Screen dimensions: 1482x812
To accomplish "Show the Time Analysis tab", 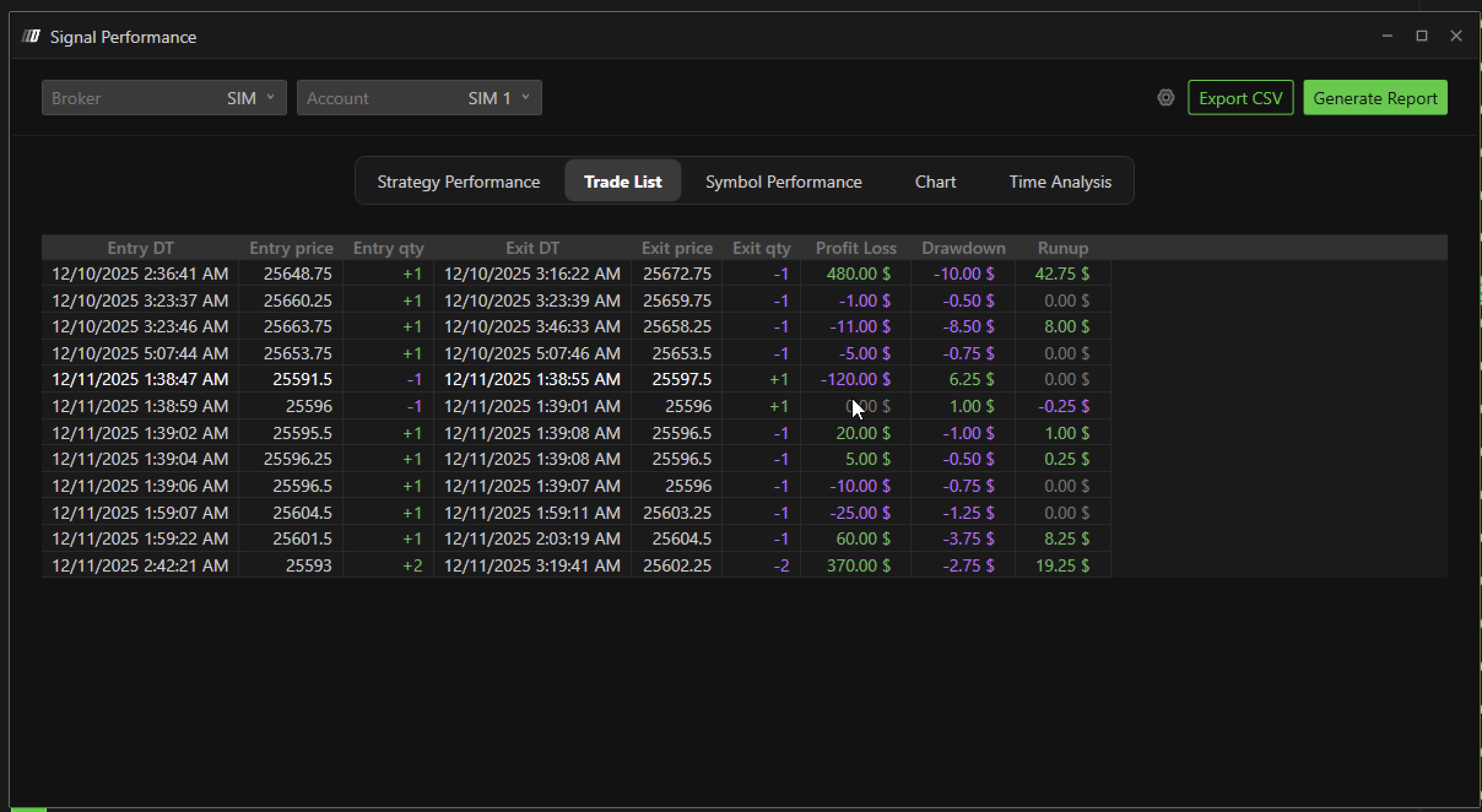I will coord(1060,182).
